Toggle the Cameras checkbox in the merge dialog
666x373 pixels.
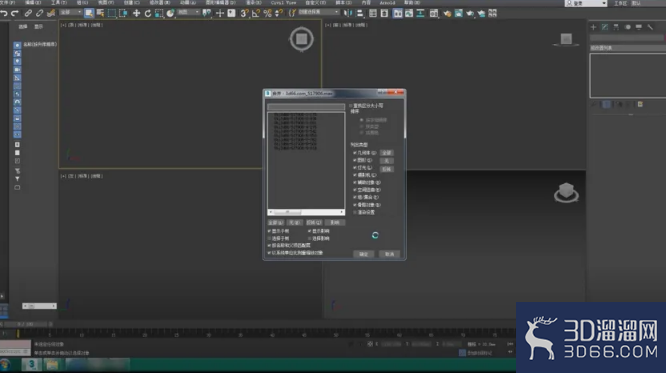click(x=355, y=175)
